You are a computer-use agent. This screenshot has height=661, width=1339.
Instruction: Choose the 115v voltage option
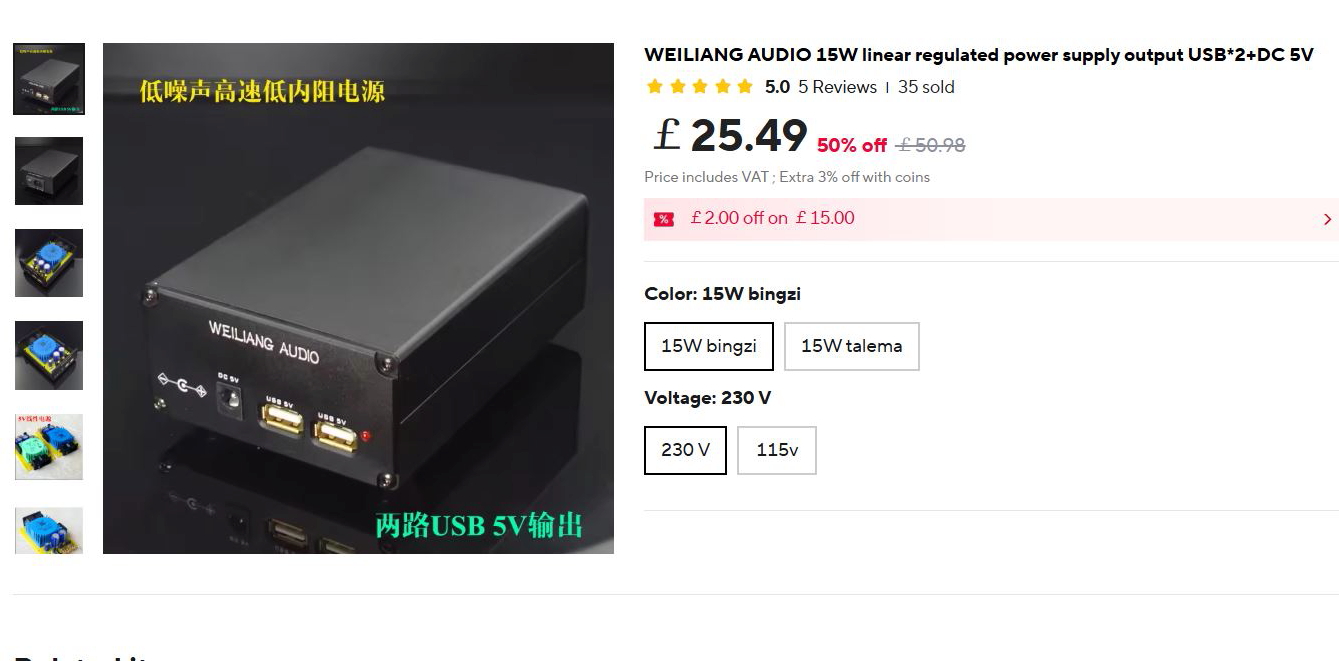(x=777, y=450)
